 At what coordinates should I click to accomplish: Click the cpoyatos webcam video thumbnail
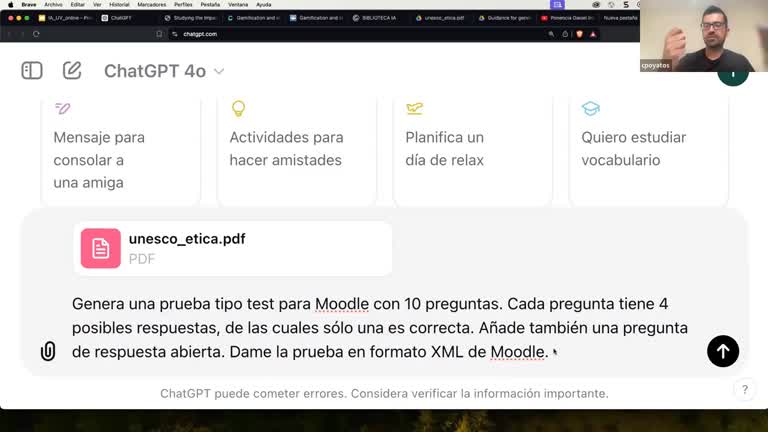pos(704,36)
